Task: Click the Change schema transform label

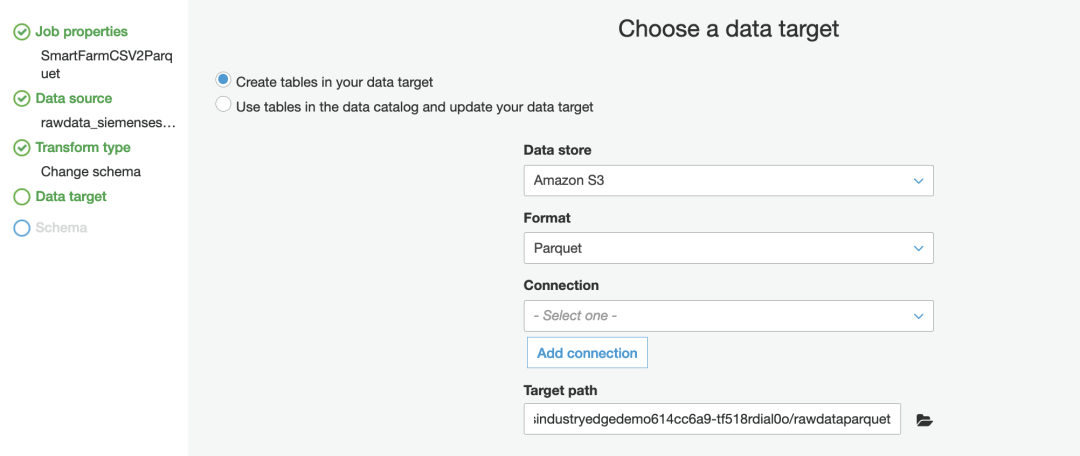Action: tap(91, 172)
